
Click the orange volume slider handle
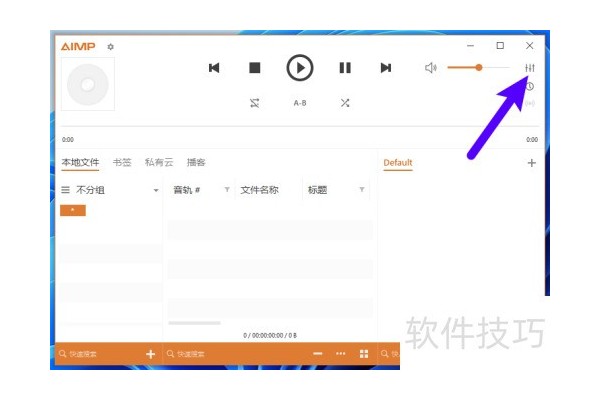click(x=479, y=67)
